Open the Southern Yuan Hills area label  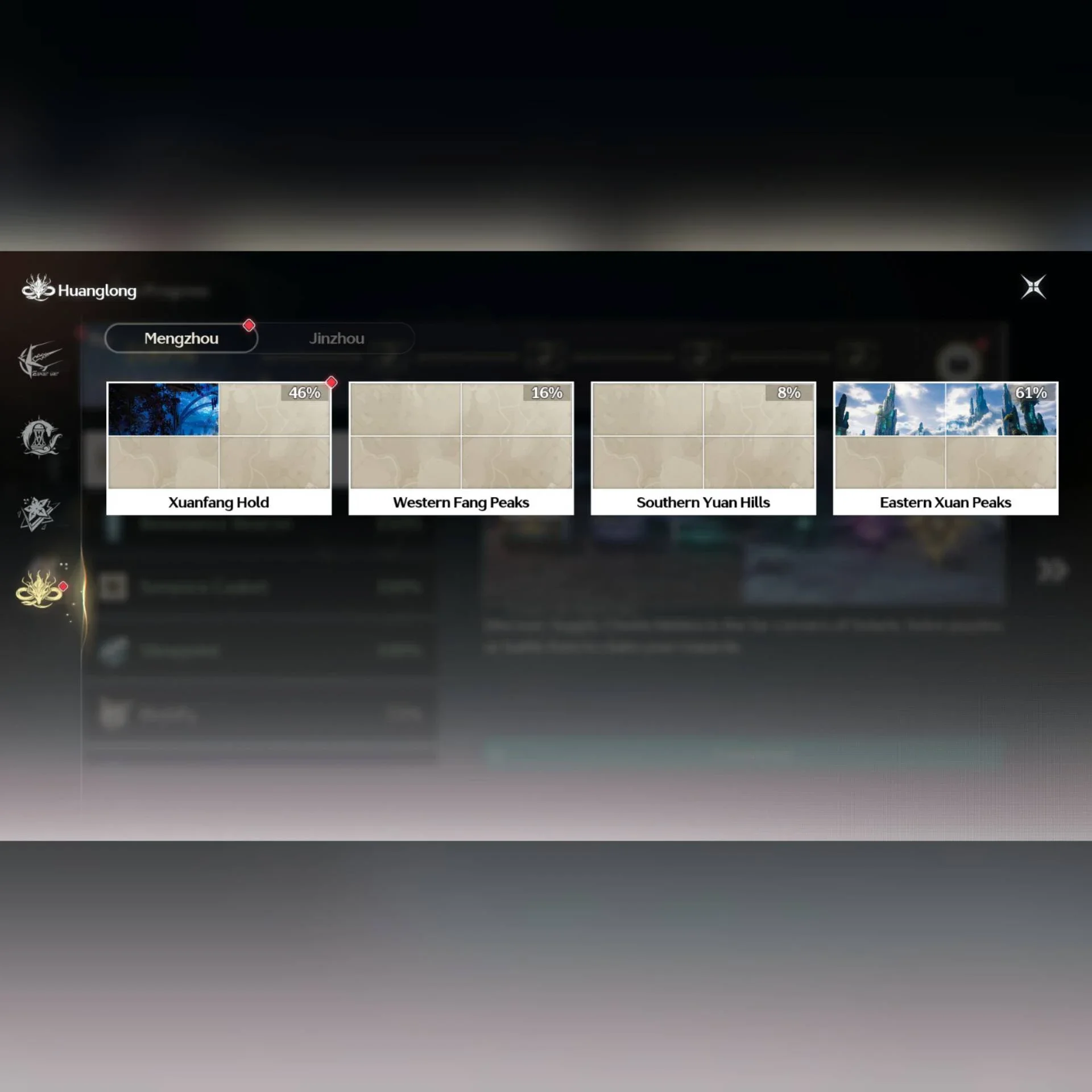(x=703, y=502)
